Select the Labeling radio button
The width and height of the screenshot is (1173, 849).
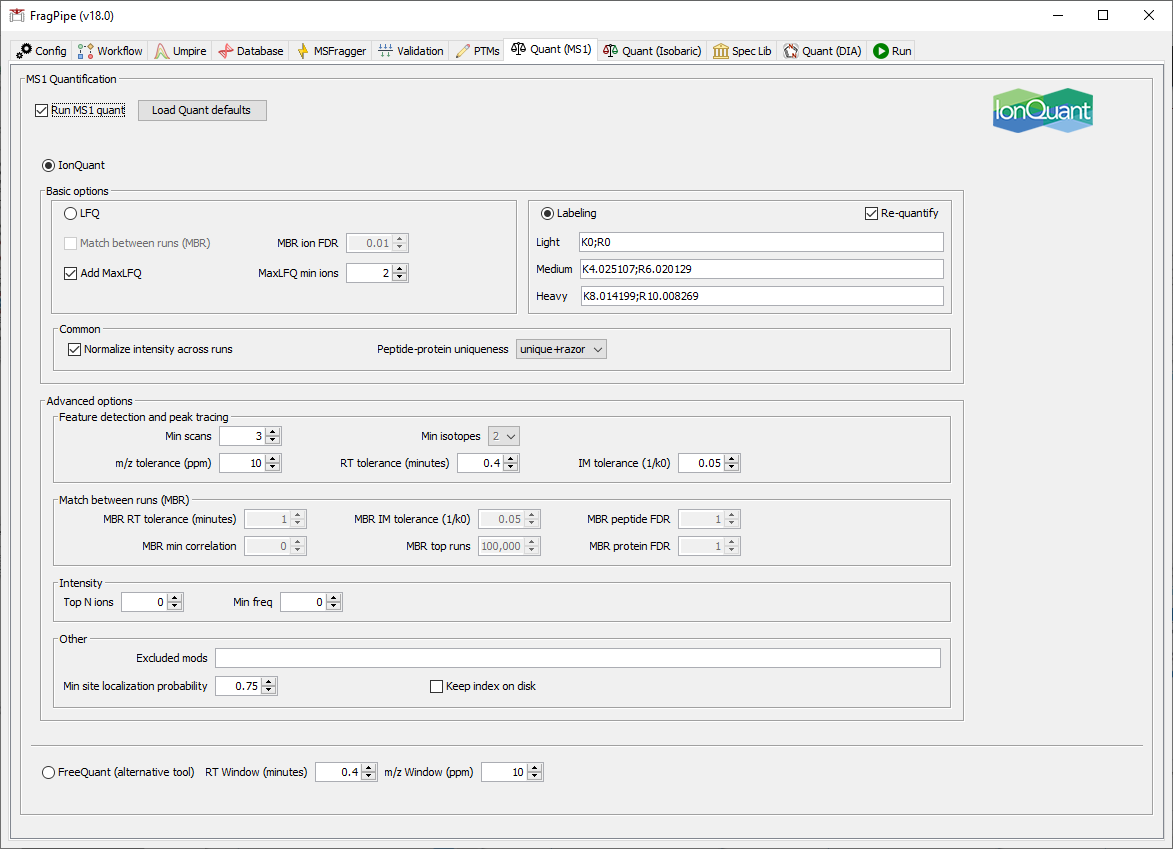point(548,213)
